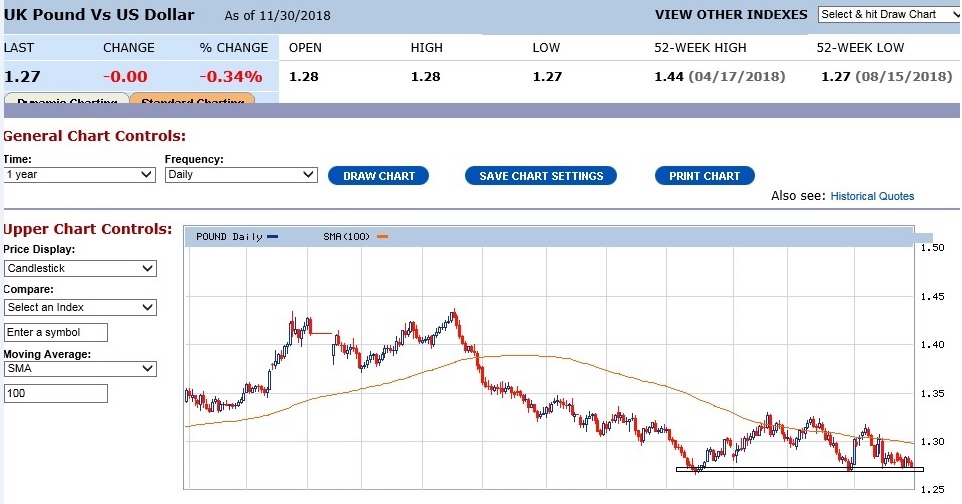
Task: Focus the moving average period field showing 100
Action: pos(56,394)
